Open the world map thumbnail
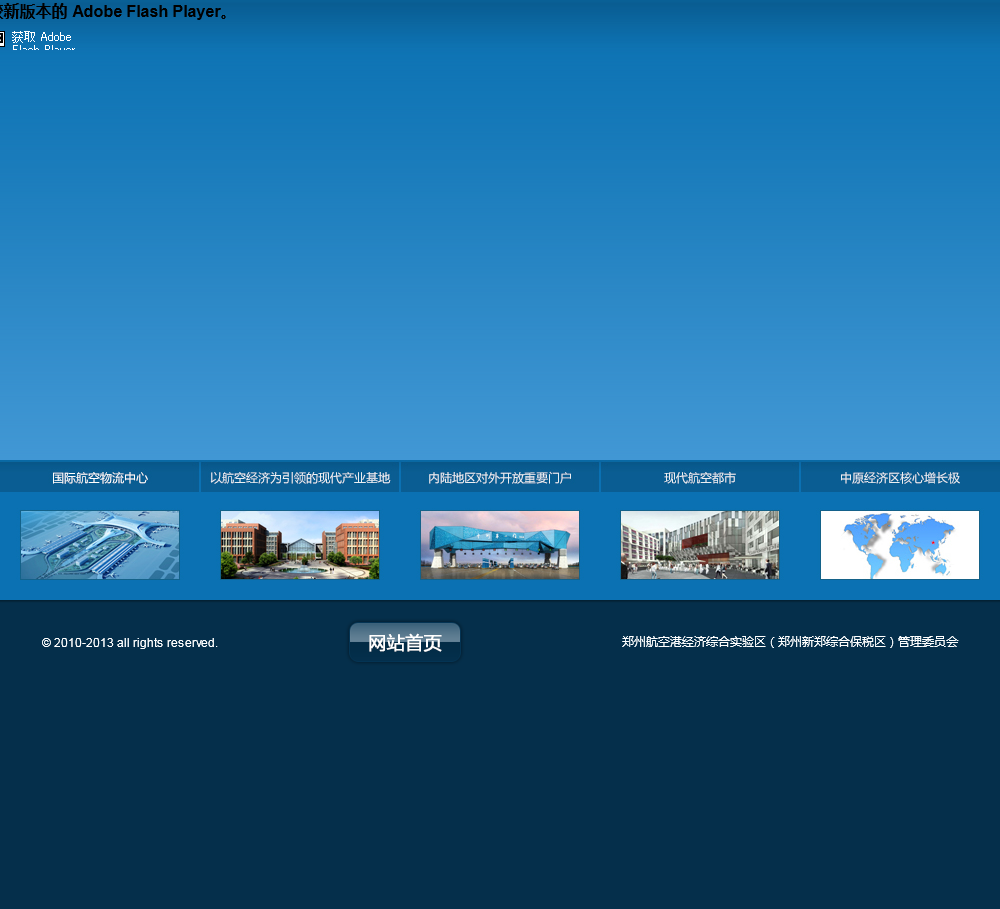 (900, 545)
